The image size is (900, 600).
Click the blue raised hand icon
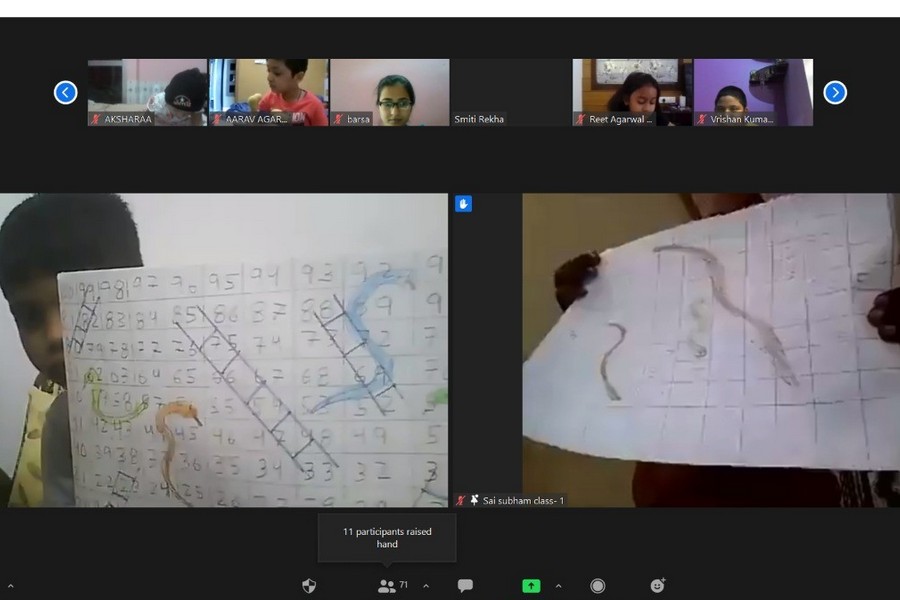pyautogui.click(x=463, y=204)
